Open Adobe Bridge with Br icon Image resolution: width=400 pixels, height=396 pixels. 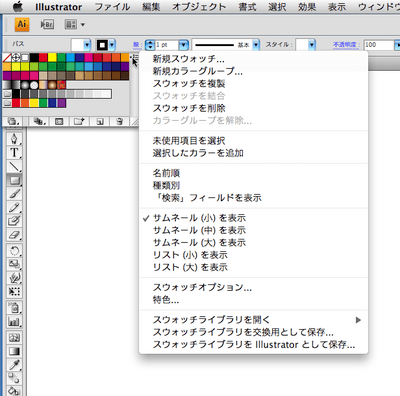47,25
